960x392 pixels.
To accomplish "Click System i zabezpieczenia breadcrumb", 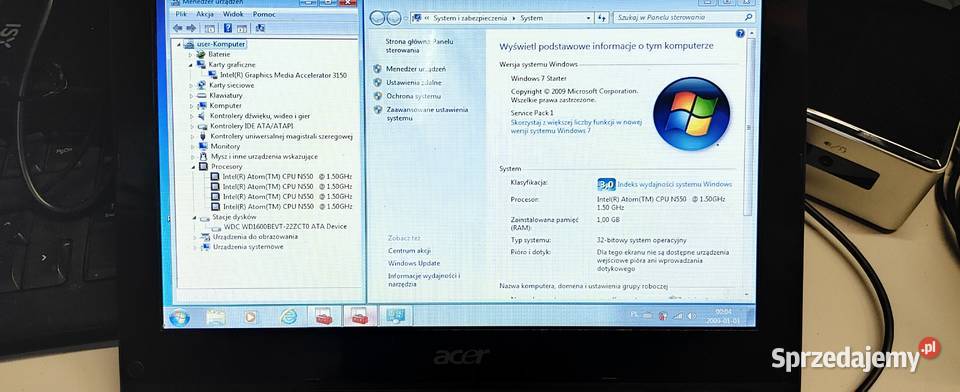I will (470, 18).
